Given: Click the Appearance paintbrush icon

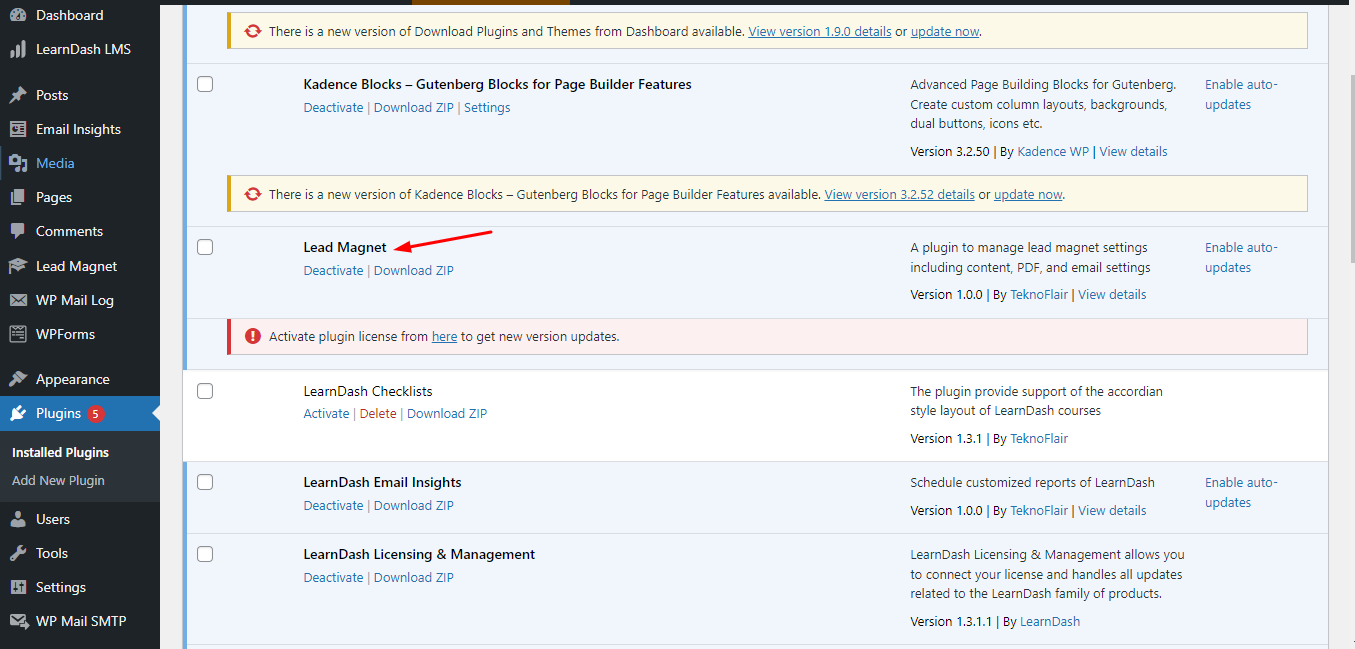Looking at the screenshot, I should 18,379.
